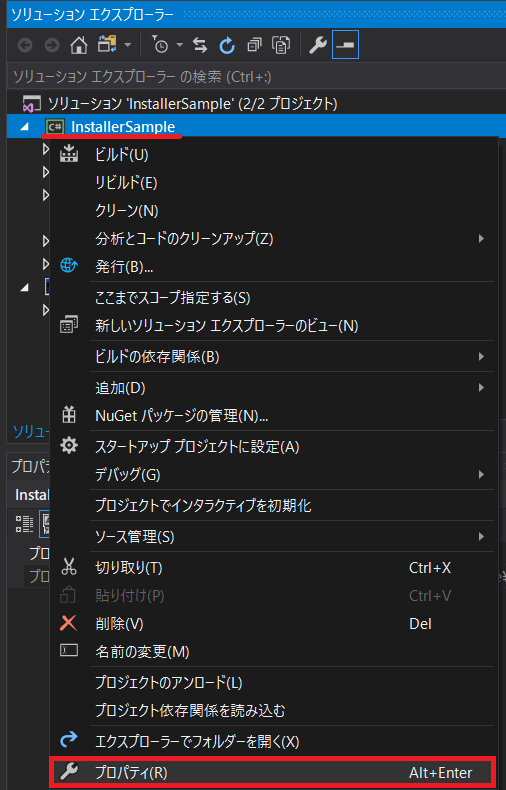Open the Pending Changes Filter dropdown arrow
Image resolution: width=506 pixels, height=790 pixels.
tap(180, 45)
